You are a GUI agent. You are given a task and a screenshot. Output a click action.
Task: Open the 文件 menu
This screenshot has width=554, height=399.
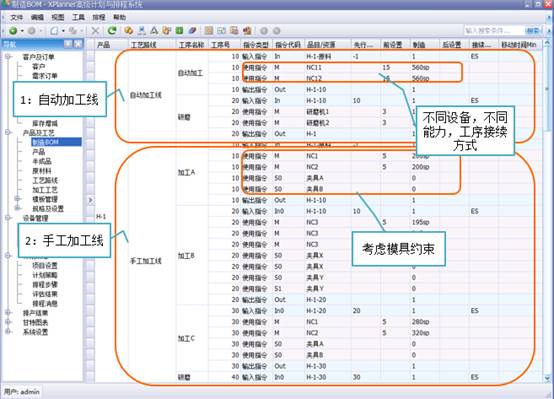point(16,17)
